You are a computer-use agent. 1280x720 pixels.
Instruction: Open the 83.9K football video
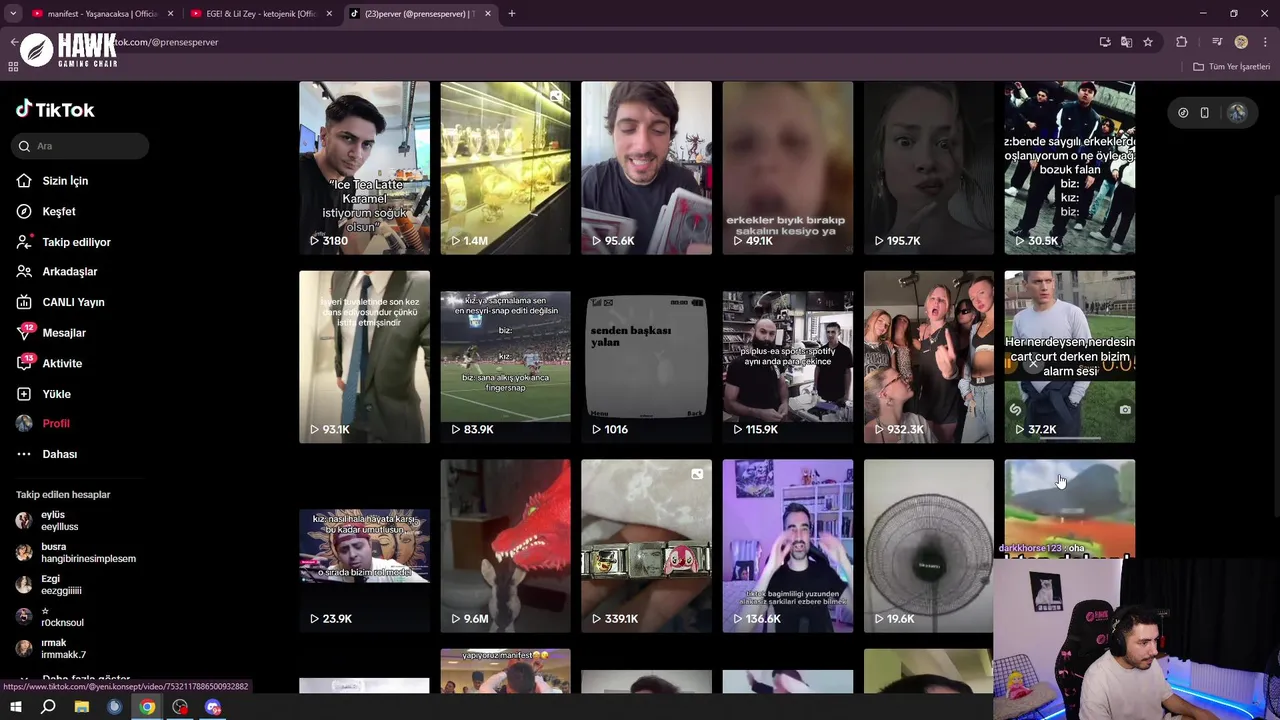pos(505,357)
